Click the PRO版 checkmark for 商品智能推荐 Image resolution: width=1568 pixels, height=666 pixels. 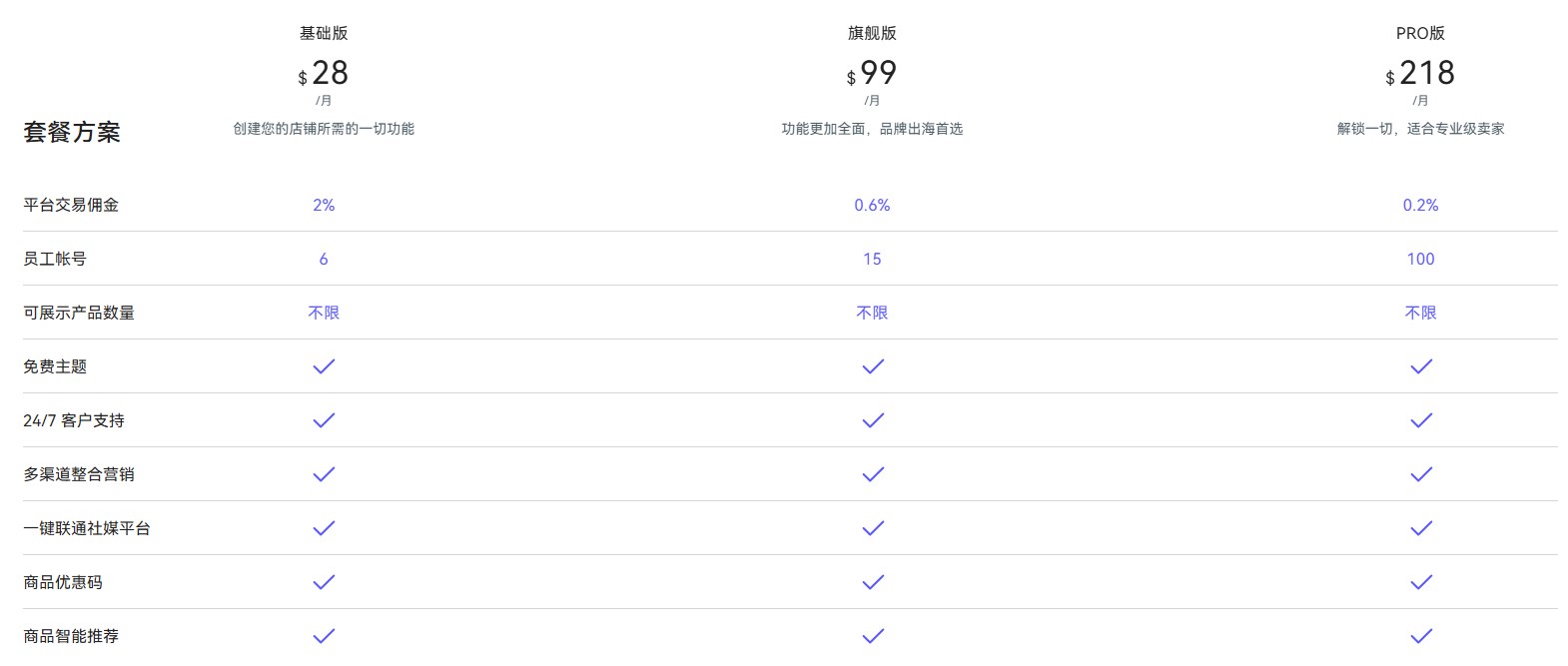[1421, 636]
